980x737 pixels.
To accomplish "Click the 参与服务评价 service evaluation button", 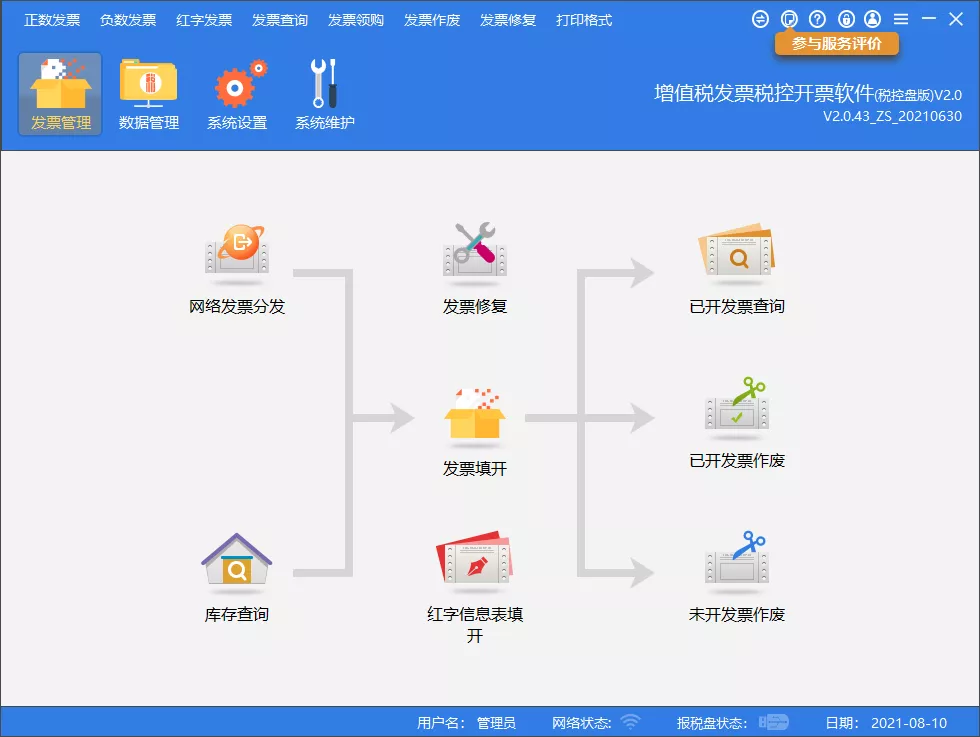I will click(838, 44).
